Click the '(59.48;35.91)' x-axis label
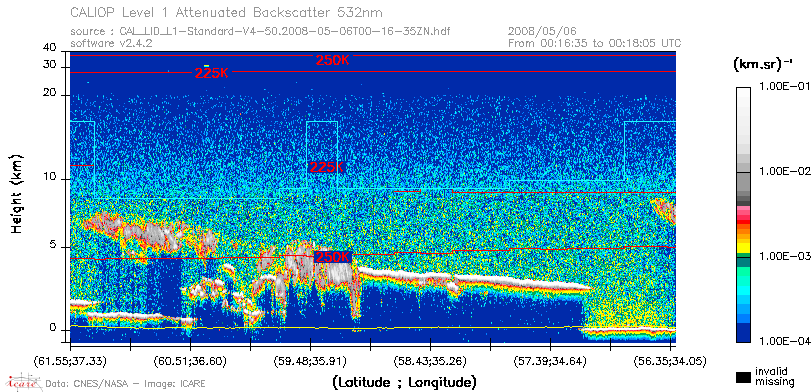811x392 pixels. [310, 361]
